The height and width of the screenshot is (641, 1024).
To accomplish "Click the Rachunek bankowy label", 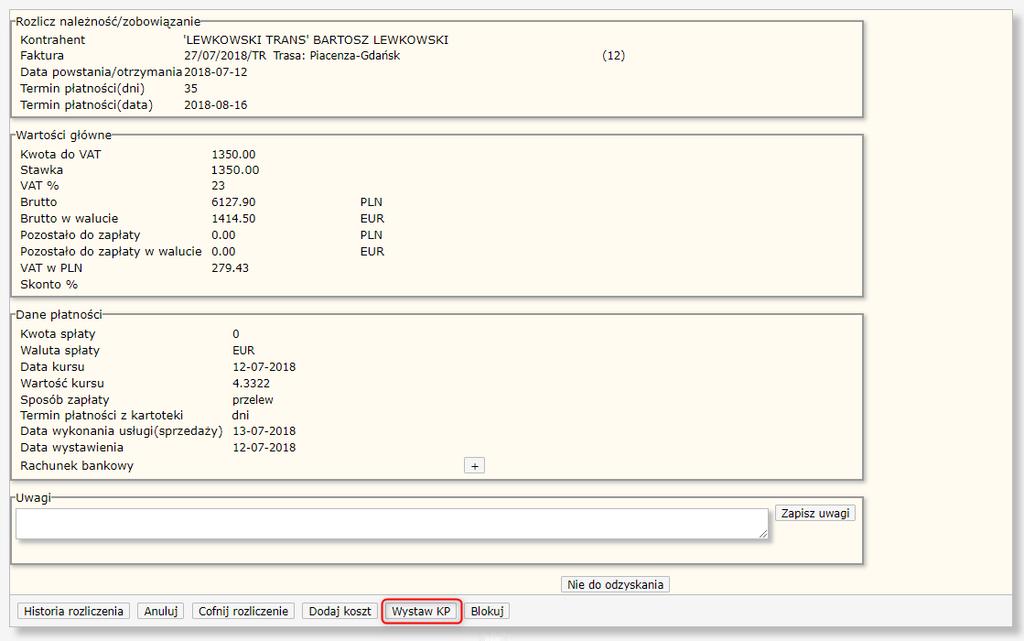I will pos(77,466).
